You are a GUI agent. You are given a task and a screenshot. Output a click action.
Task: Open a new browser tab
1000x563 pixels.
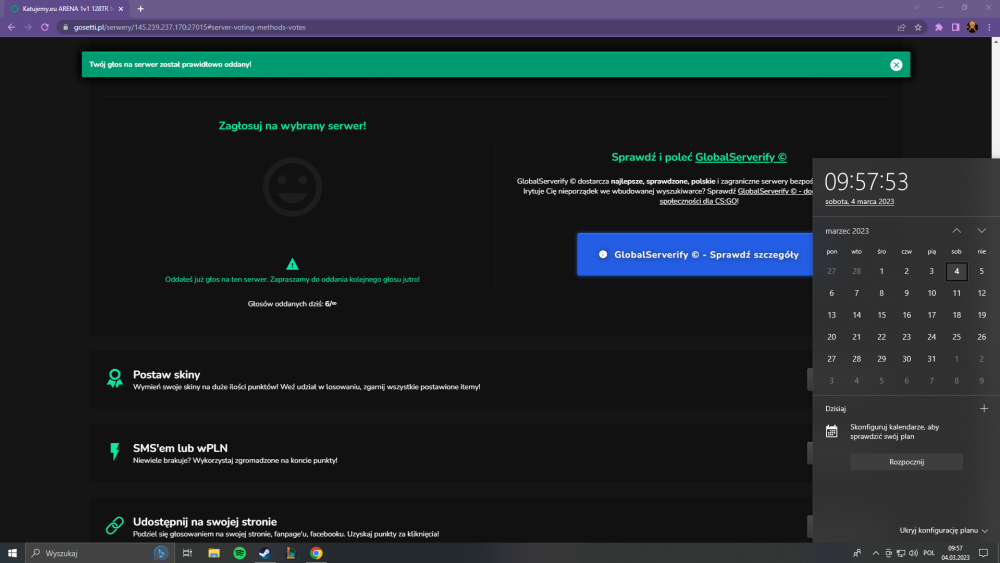pyautogui.click(x=140, y=9)
